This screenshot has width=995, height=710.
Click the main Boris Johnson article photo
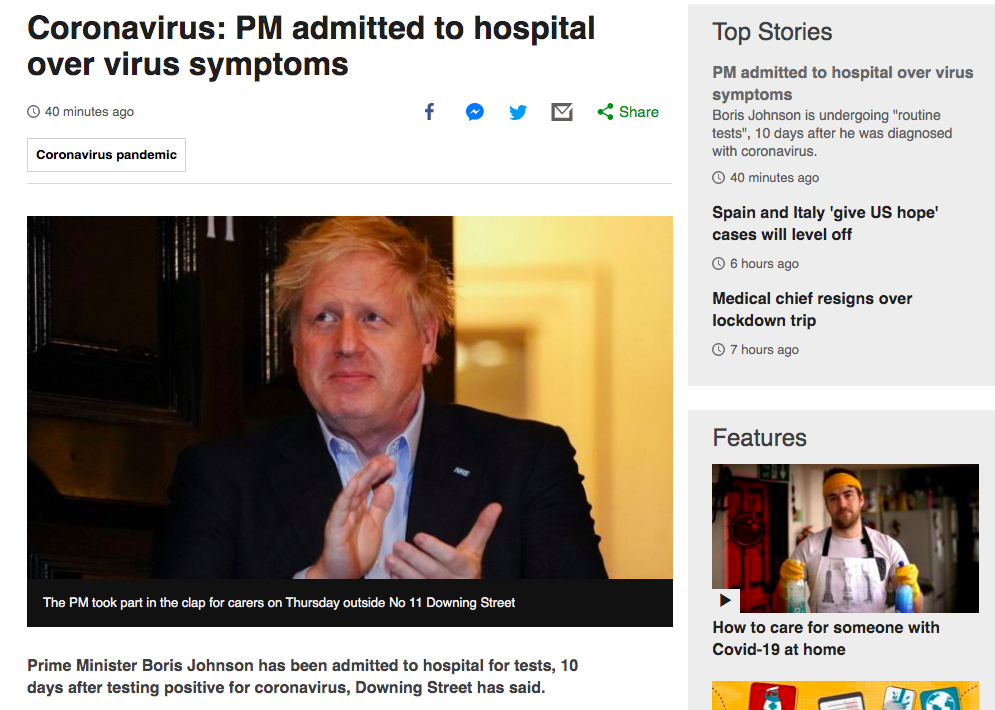pos(350,397)
